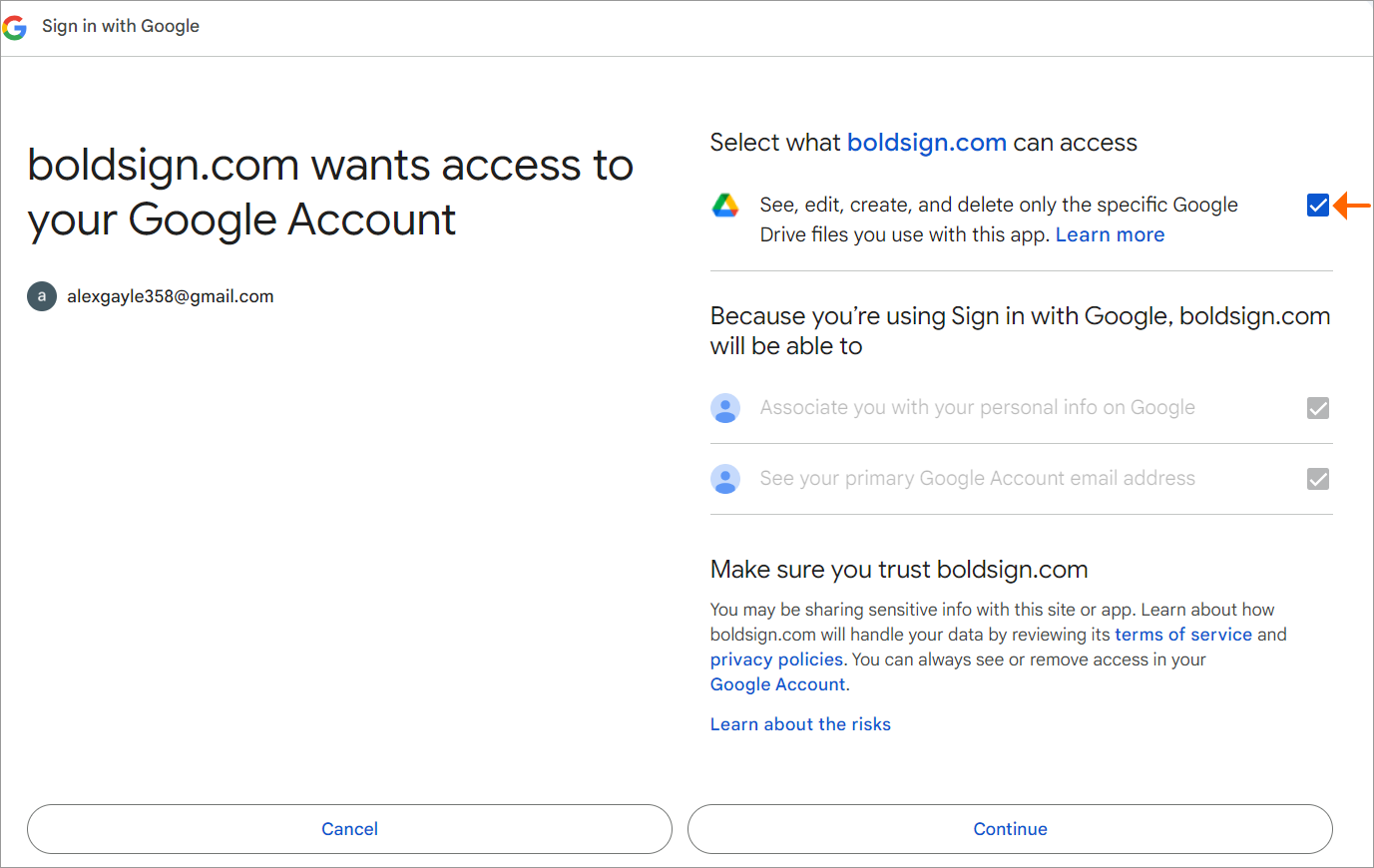Click the disabled email address checkbox

point(1318,479)
